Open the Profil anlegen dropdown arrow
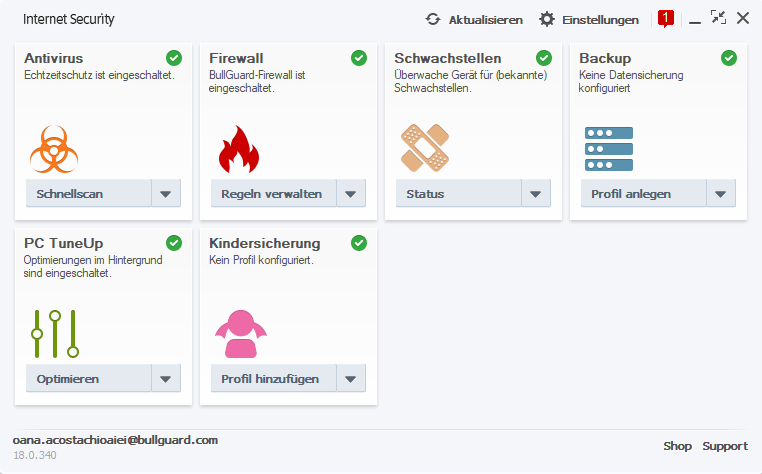The width and height of the screenshot is (762, 474). point(721,194)
